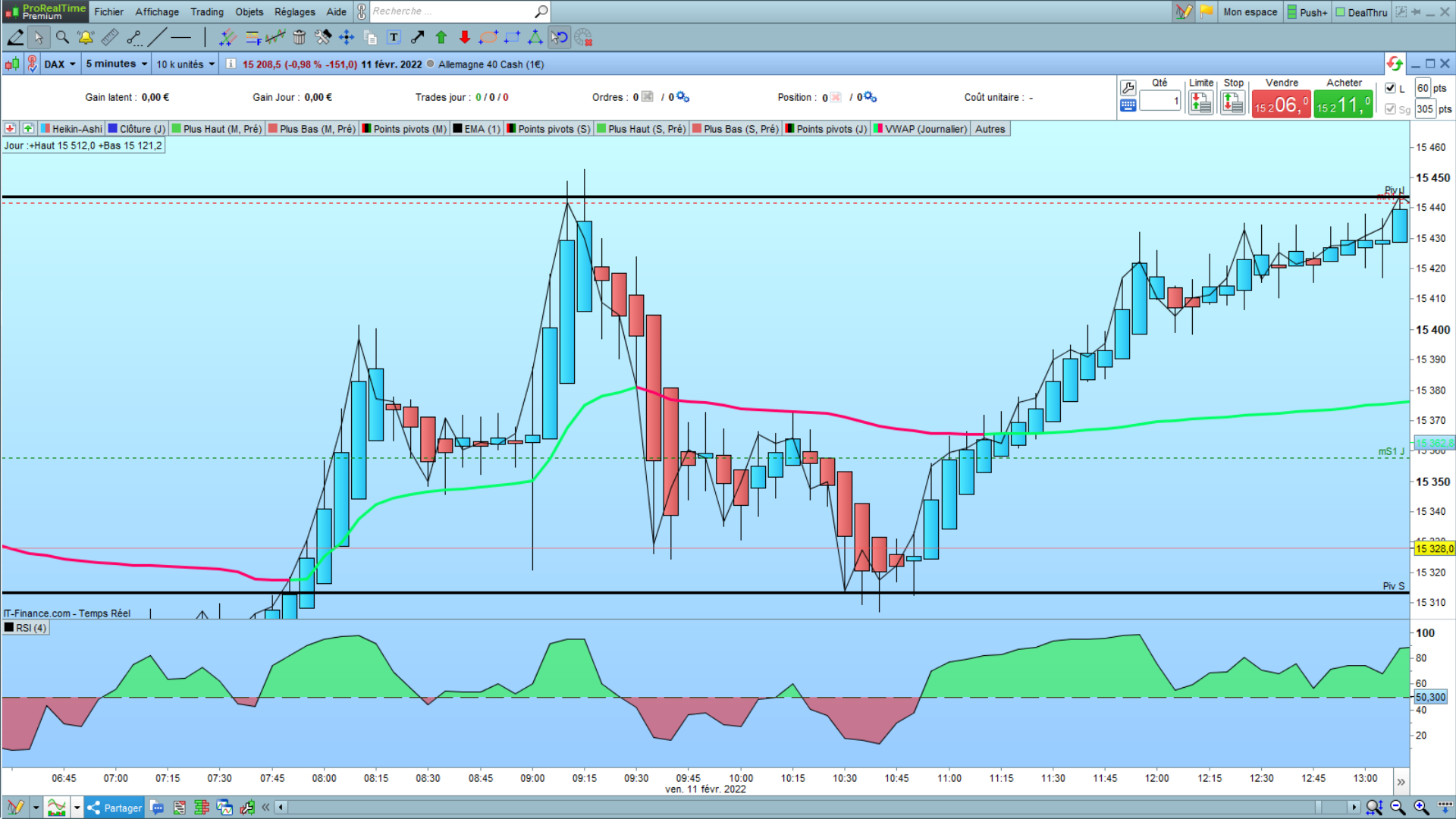Open the Réglages menu
This screenshot has width=1456, height=819.
click(x=294, y=11)
